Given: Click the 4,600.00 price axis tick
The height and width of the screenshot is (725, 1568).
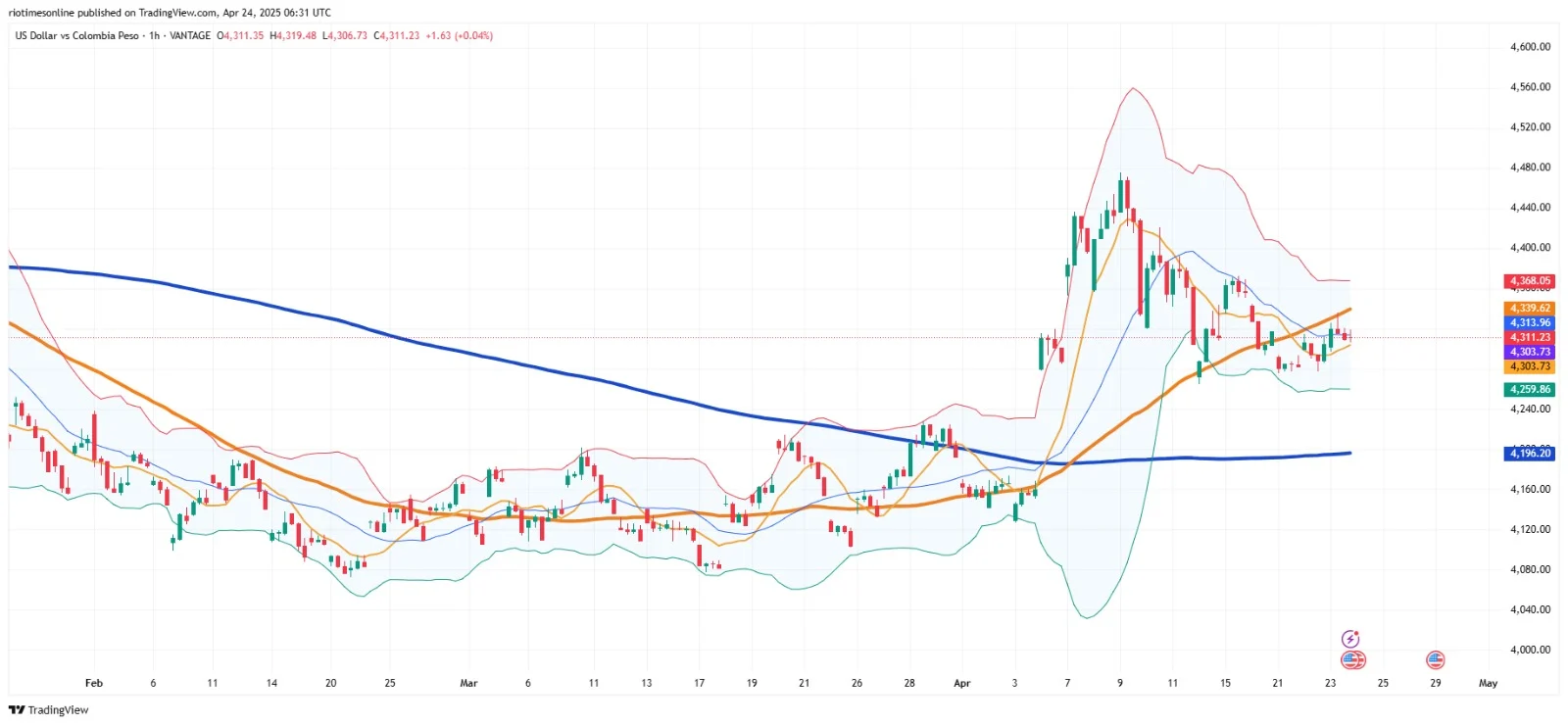Looking at the screenshot, I should coord(1530,47).
